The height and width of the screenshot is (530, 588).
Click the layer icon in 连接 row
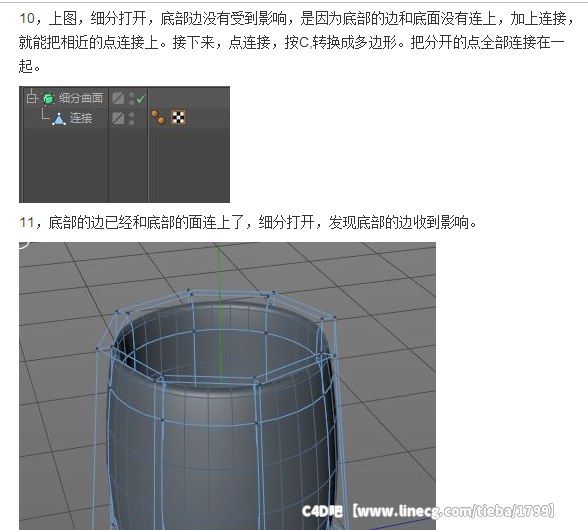coord(118,118)
